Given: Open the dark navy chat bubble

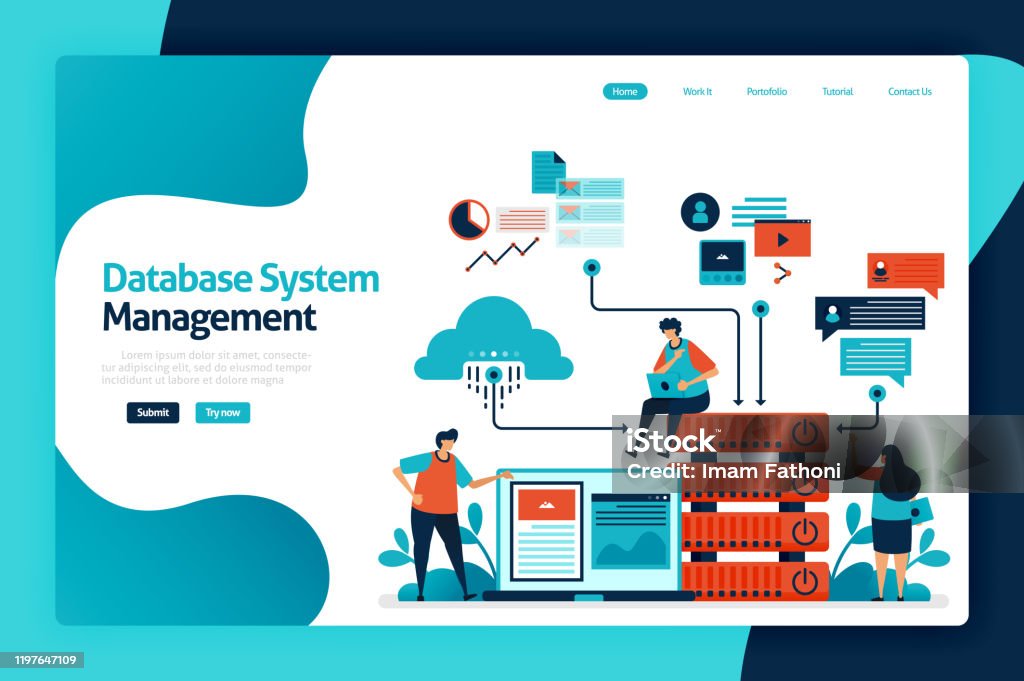Looking at the screenshot, I should point(870,317).
